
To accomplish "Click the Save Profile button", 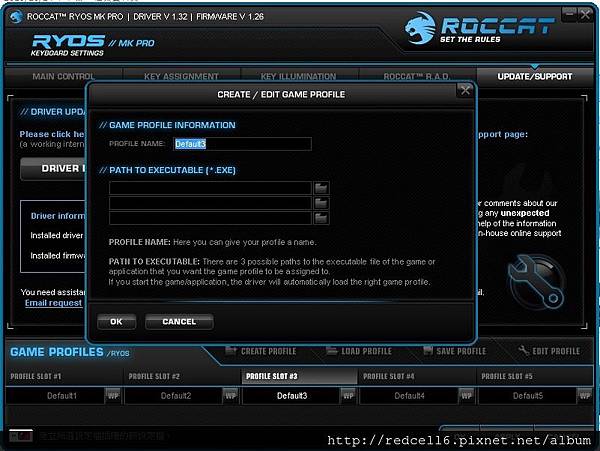I will point(455,351).
